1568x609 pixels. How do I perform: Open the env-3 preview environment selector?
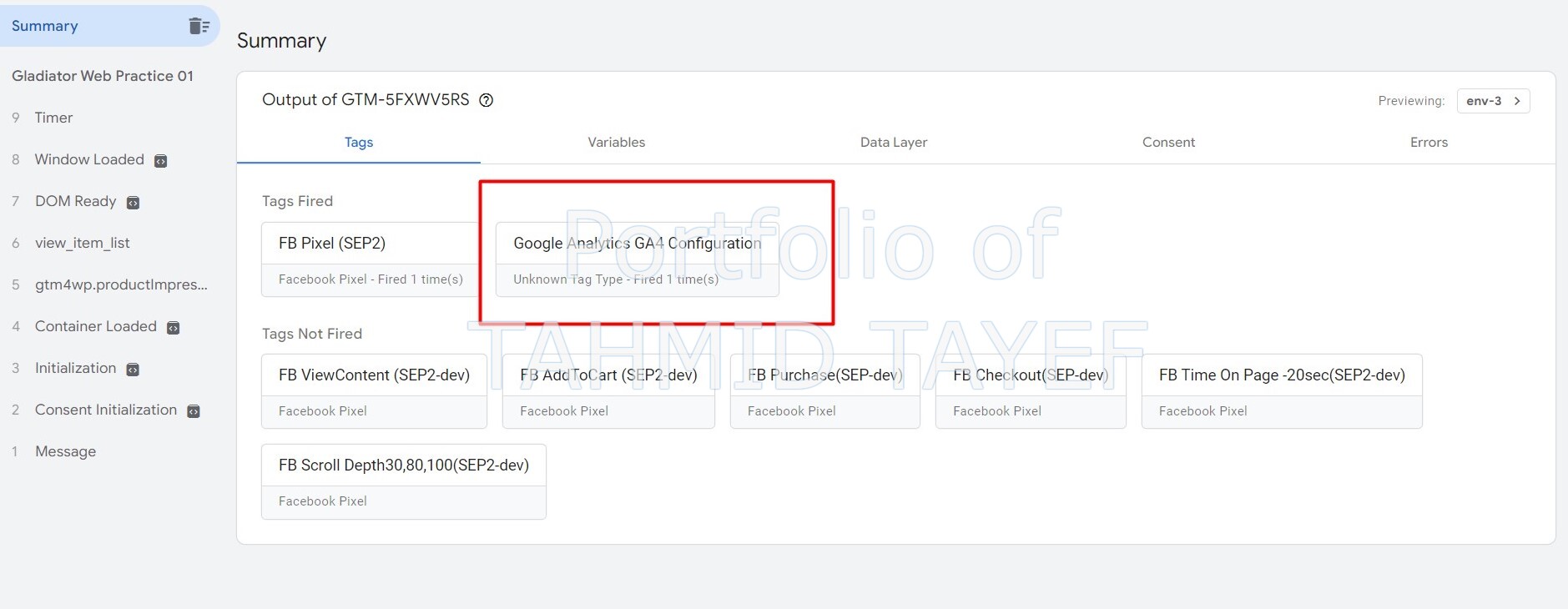(x=1493, y=101)
